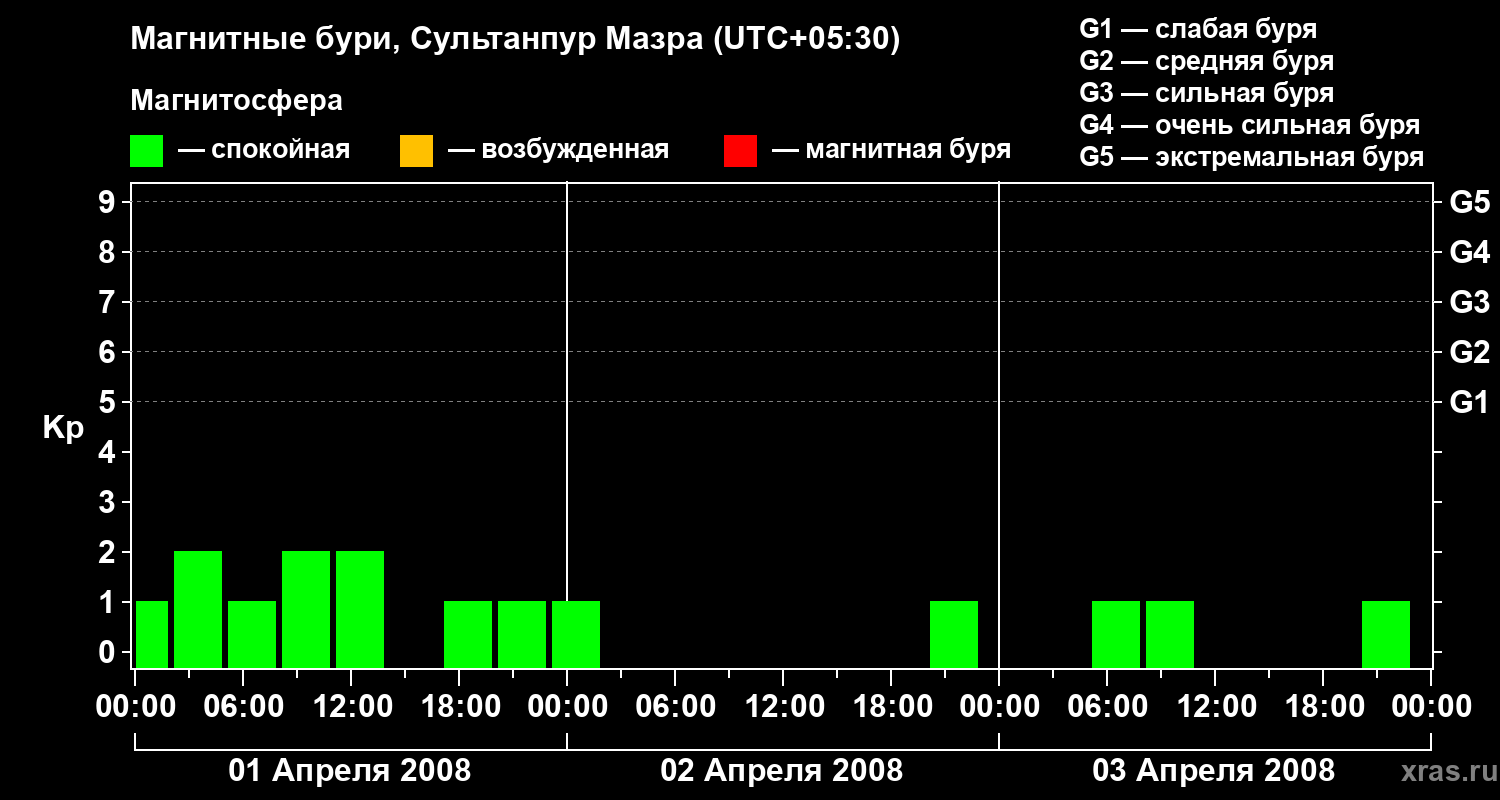Viewport: 1500px width, 800px height.
Task: Click the '12:00' time label under 01 April
Action: click(x=351, y=707)
